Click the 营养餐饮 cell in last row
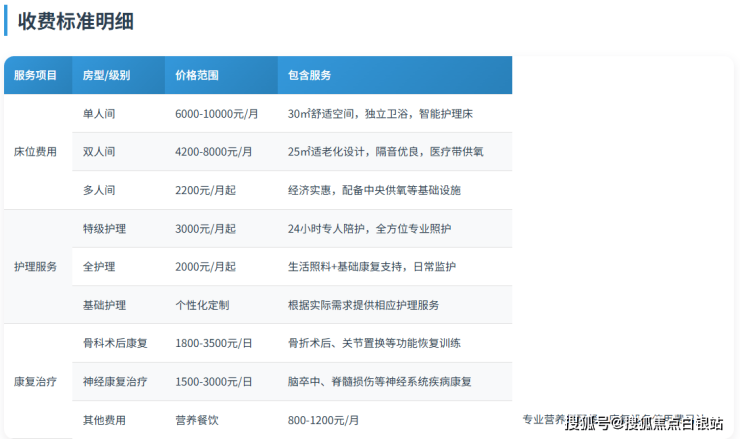Viewport: 740px width, 439px height. [x=197, y=420]
